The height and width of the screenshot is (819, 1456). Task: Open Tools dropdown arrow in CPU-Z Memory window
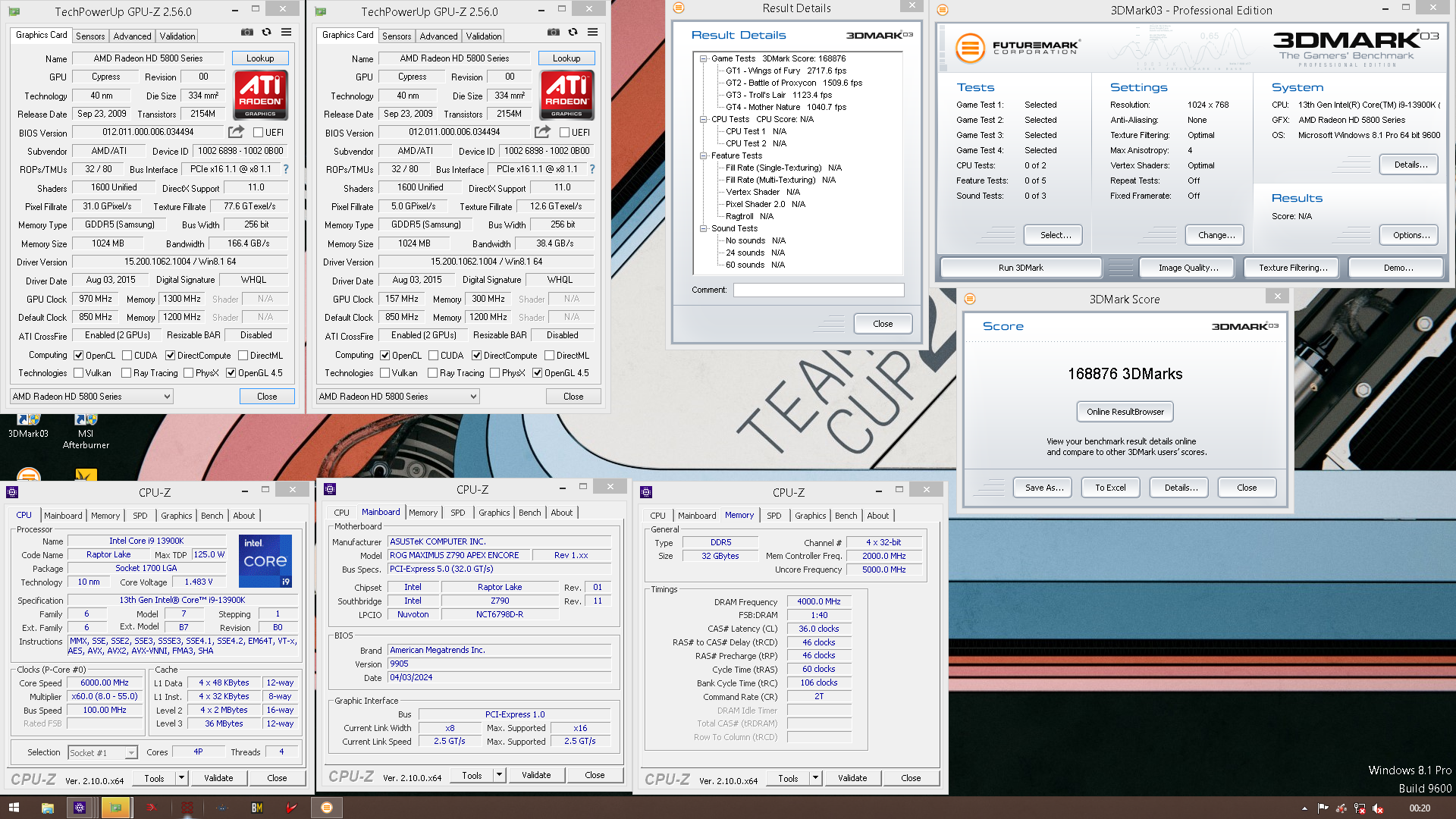click(815, 777)
